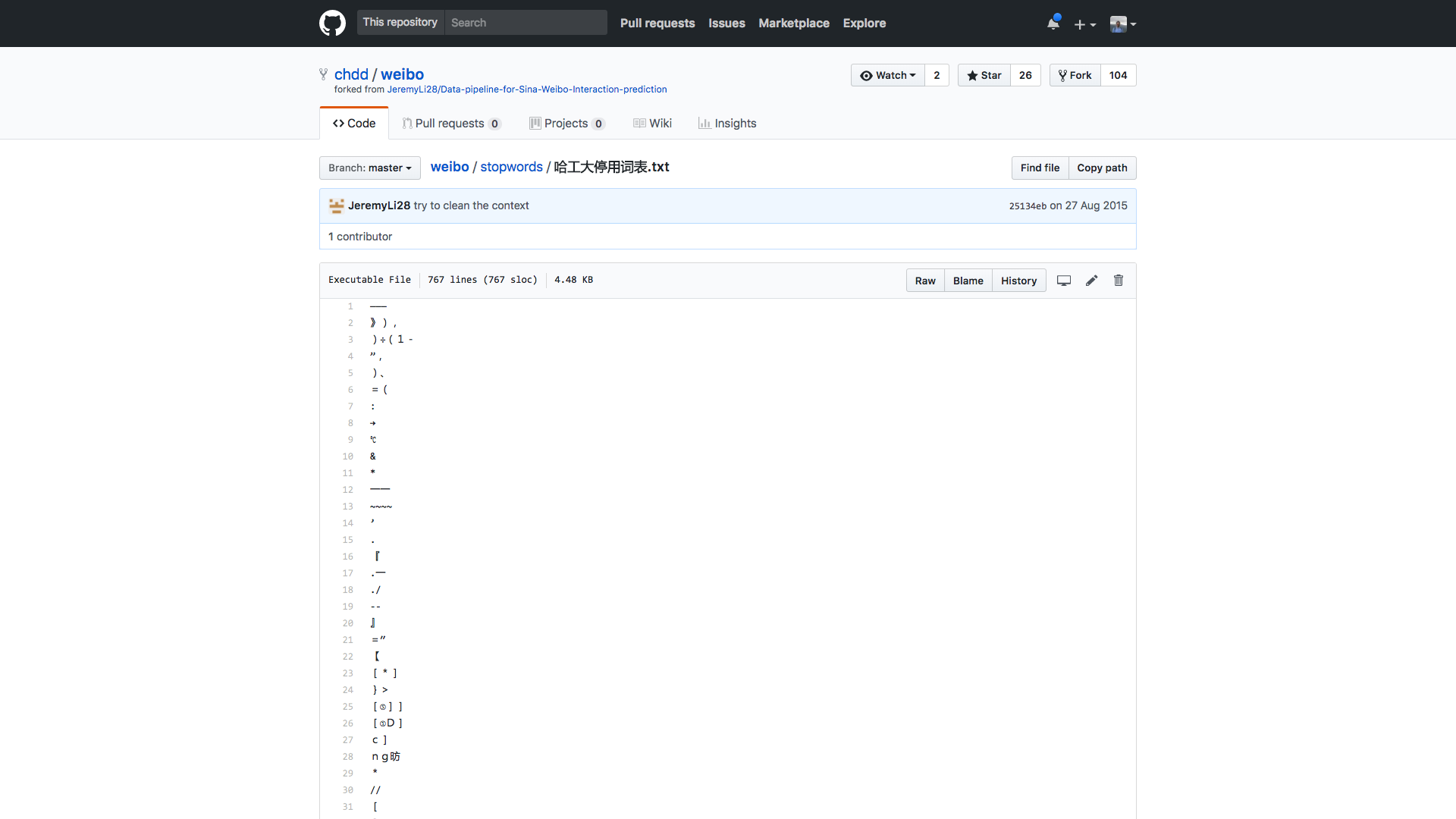Click the 1 contributor text

[x=360, y=237]
